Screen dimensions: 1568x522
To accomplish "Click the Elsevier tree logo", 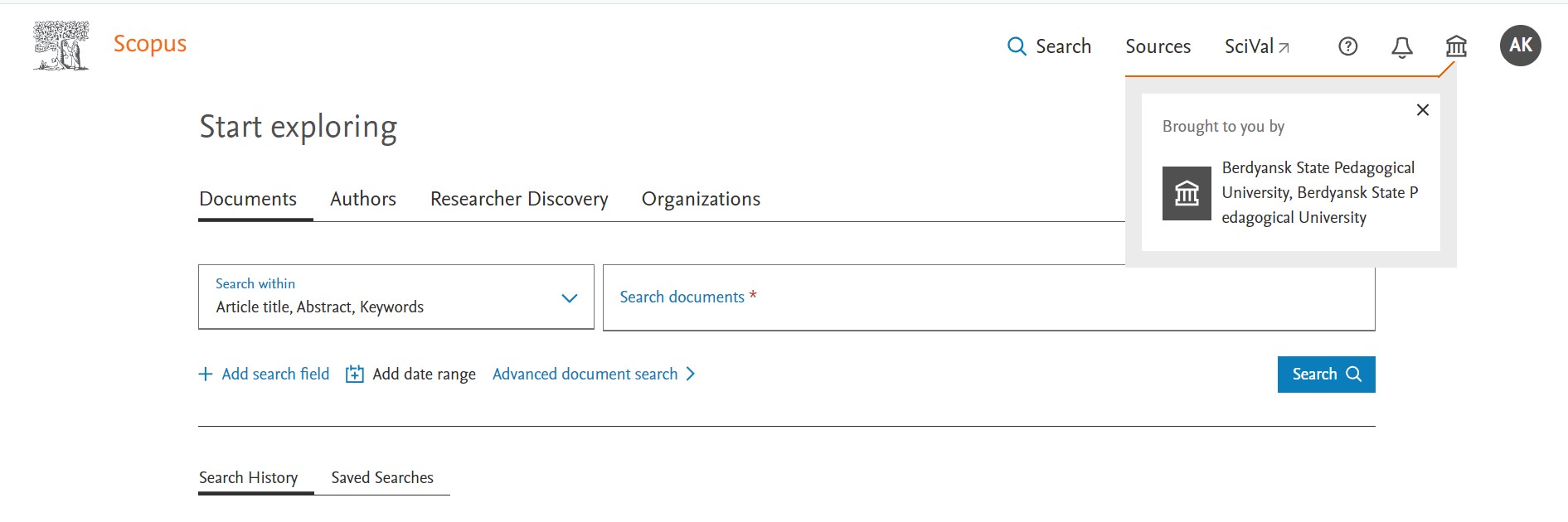I will (x=61, y=46).
